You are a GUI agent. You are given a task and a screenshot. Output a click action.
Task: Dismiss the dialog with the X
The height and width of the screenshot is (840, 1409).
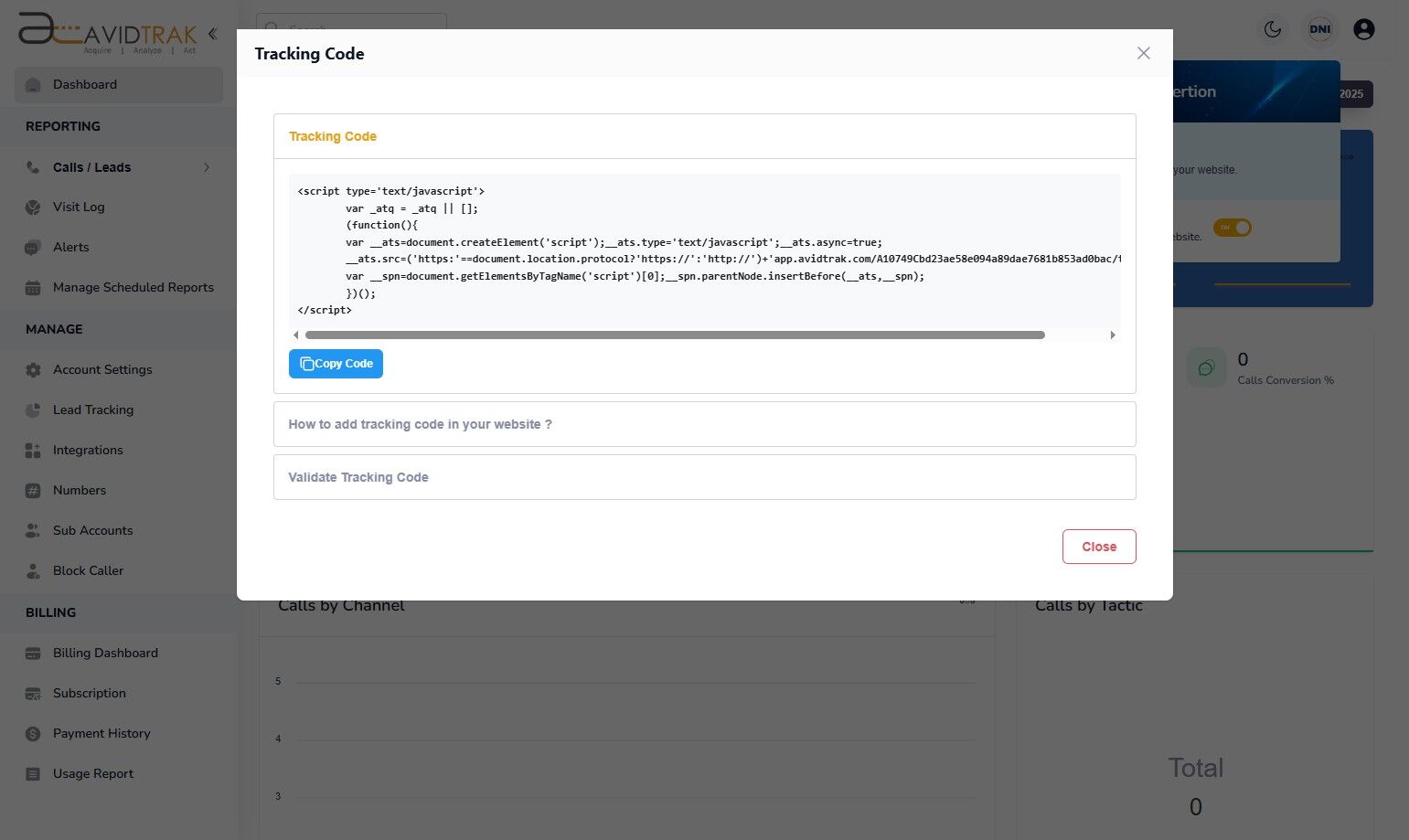tap(1143, 53)
